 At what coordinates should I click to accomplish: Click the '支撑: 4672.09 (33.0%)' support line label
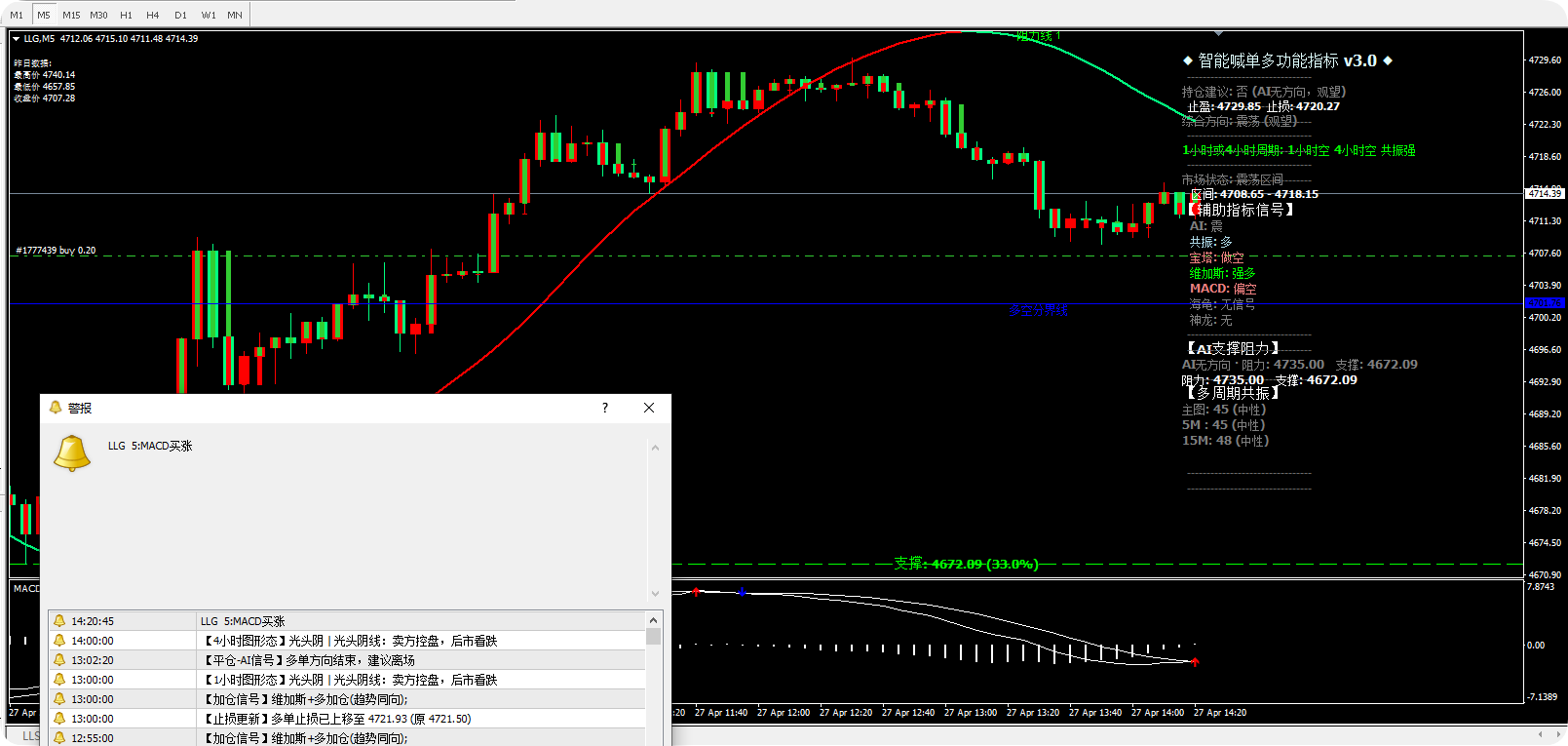click(x=966, y=564)
